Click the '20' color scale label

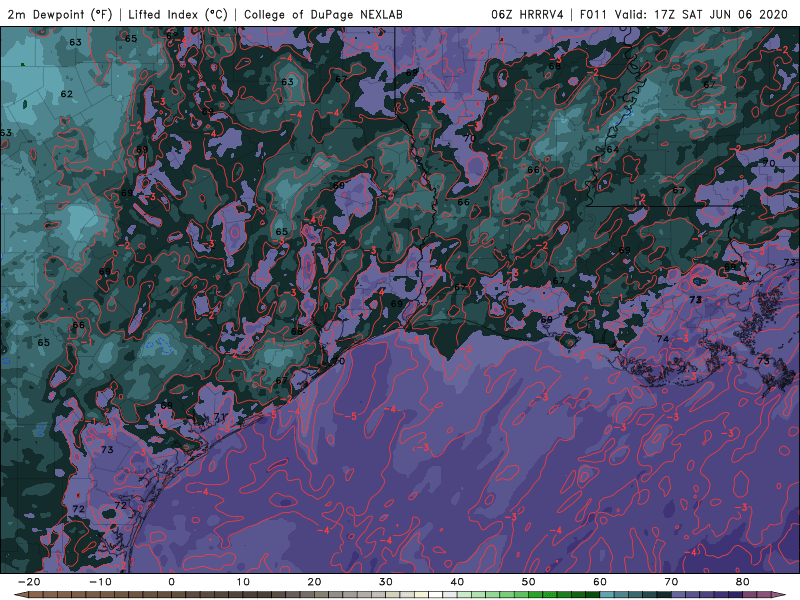314,582
